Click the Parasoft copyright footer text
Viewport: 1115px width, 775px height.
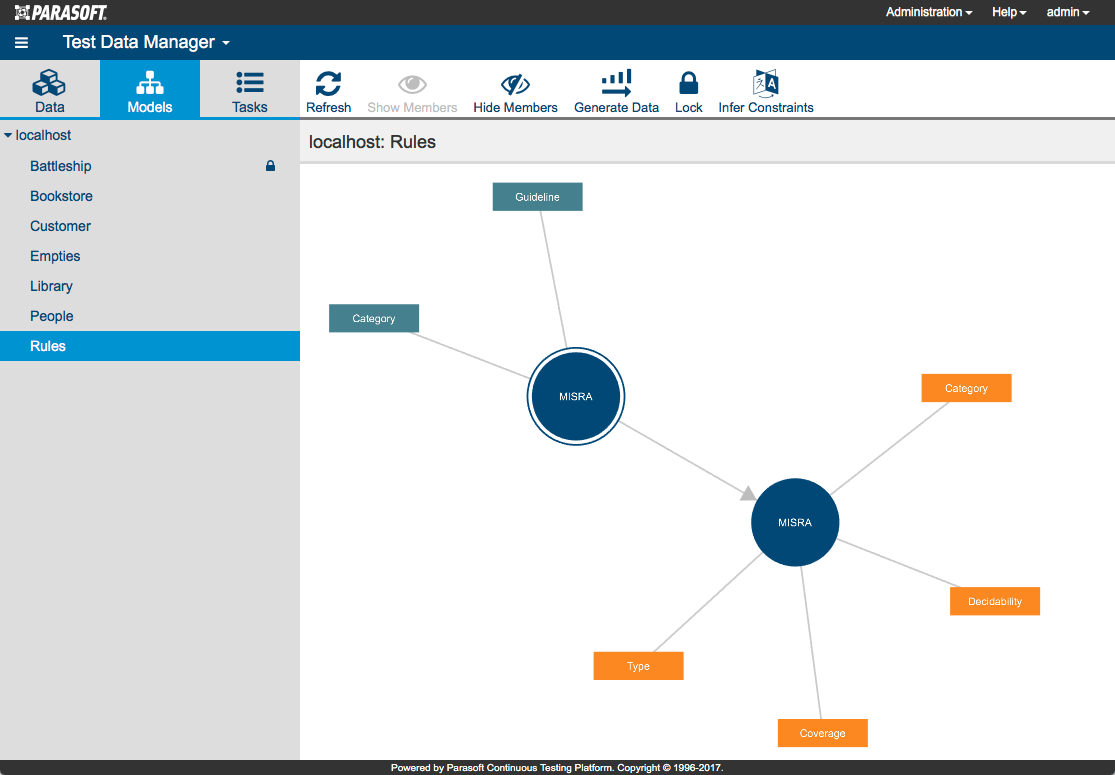[557, 768]
